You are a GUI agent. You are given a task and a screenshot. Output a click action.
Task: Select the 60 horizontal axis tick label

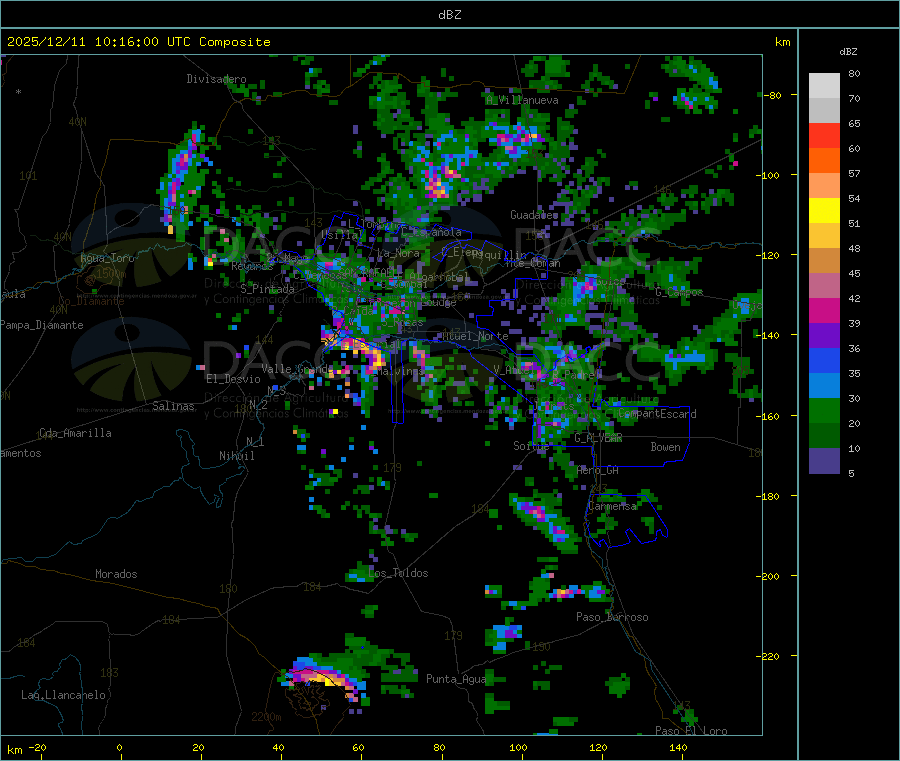tap(358, 747)
